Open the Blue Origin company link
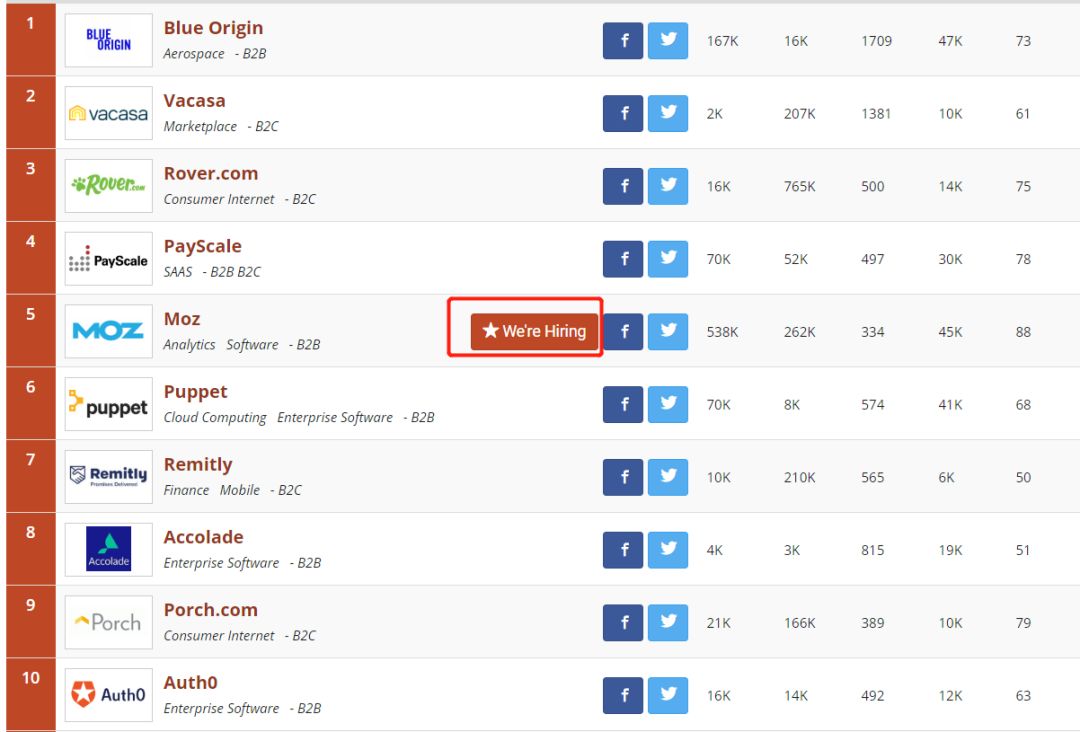 tap(213, 28)
